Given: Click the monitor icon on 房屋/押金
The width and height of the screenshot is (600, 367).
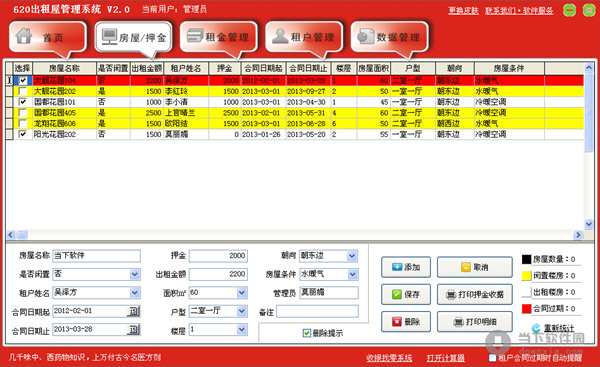Looking at the screenshot, I should click(109, 37).
